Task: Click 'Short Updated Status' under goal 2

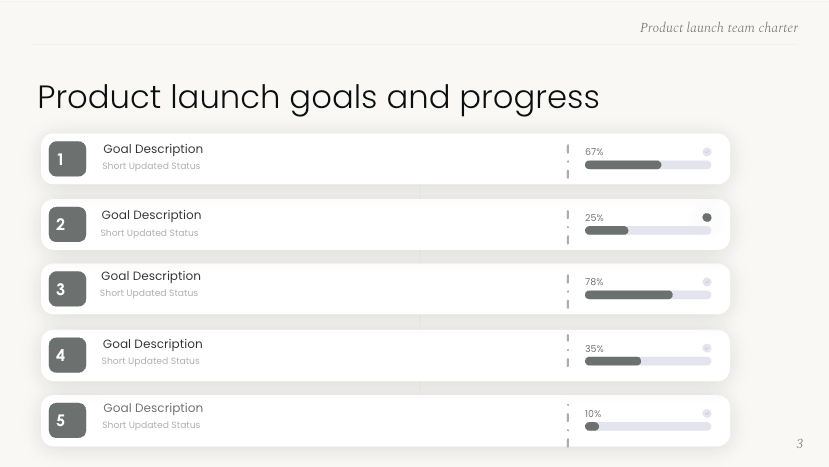Action: coord(149,233)
